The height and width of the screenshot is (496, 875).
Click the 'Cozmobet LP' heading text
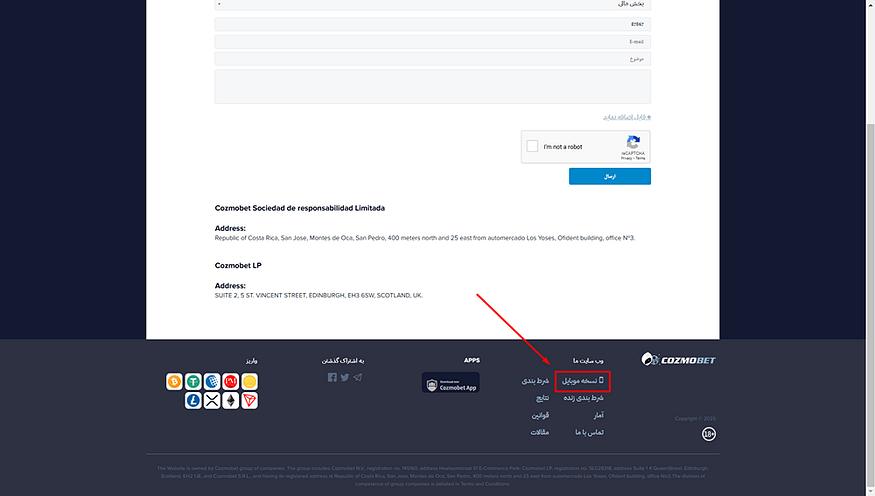(238, 266)
